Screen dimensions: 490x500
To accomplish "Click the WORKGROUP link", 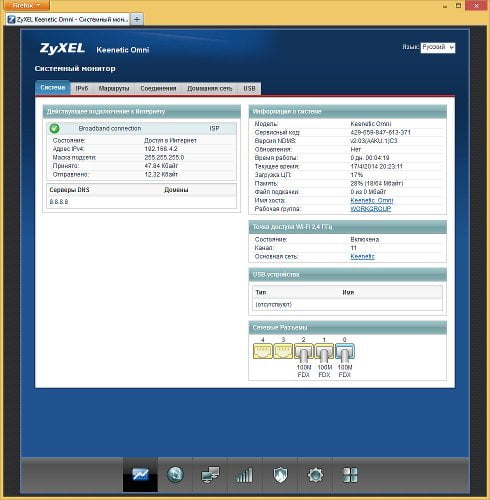I will coord(371,209).
